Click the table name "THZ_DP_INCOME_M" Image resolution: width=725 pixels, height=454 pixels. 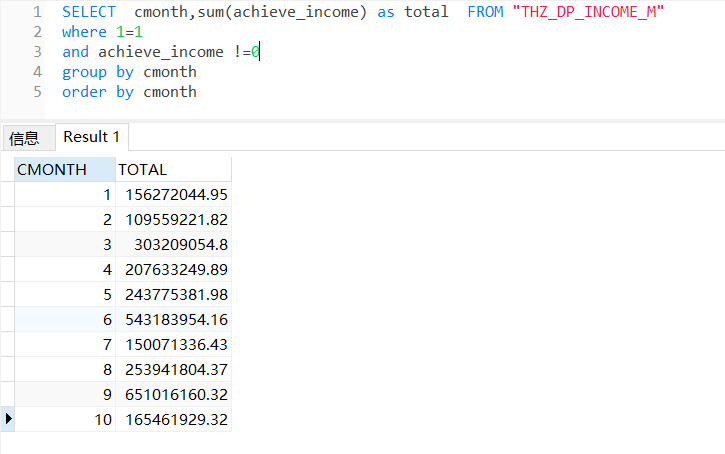588,12
